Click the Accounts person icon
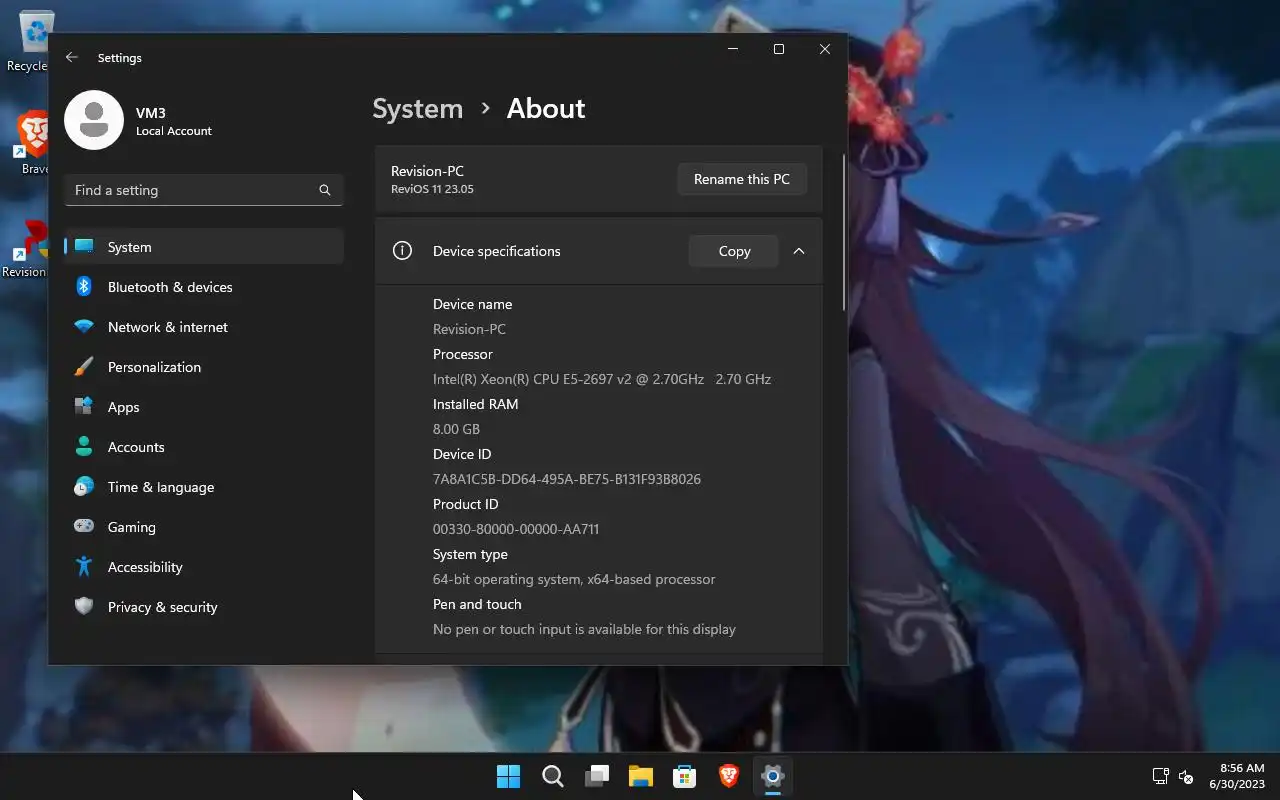This screenshot has height=800, width=1280. click(x=84, y=447)
